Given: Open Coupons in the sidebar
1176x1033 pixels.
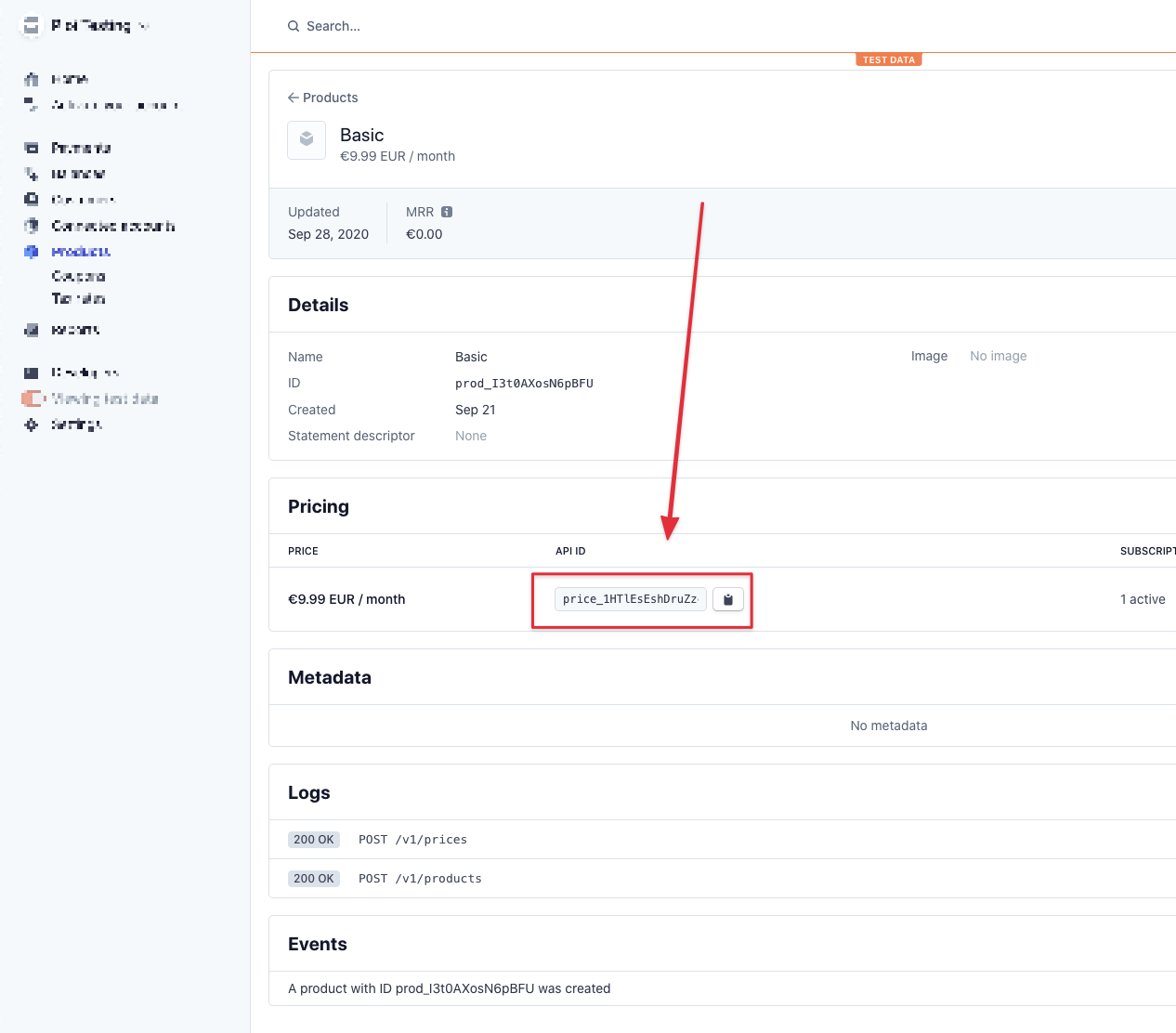Looking at the screenshot, I should coord(78,276).
